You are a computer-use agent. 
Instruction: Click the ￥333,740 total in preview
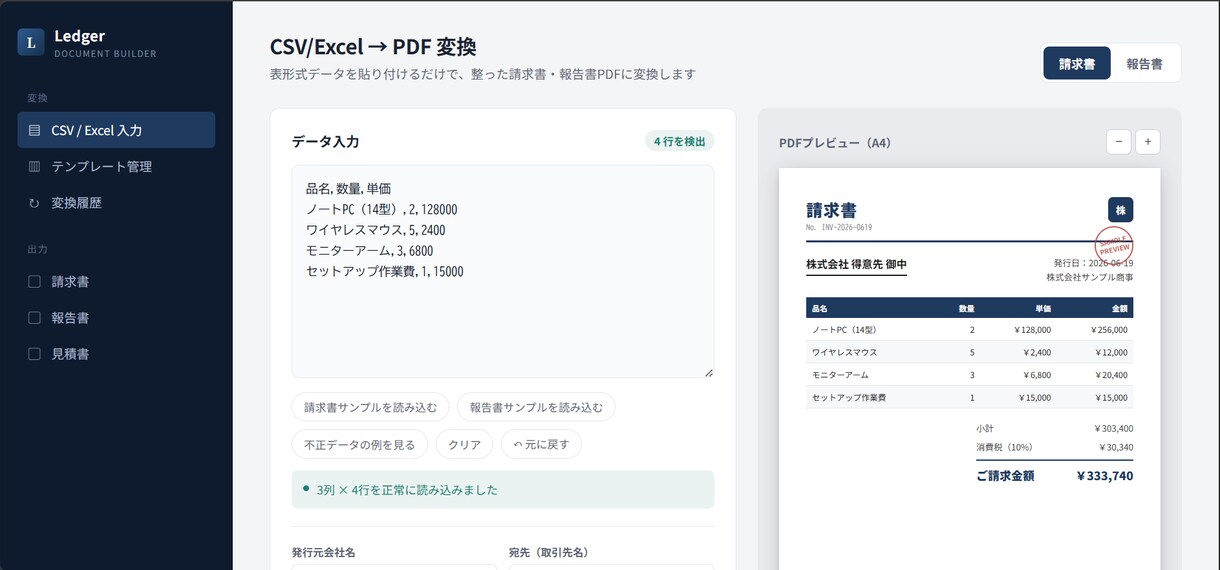(x=1105, y=476)
